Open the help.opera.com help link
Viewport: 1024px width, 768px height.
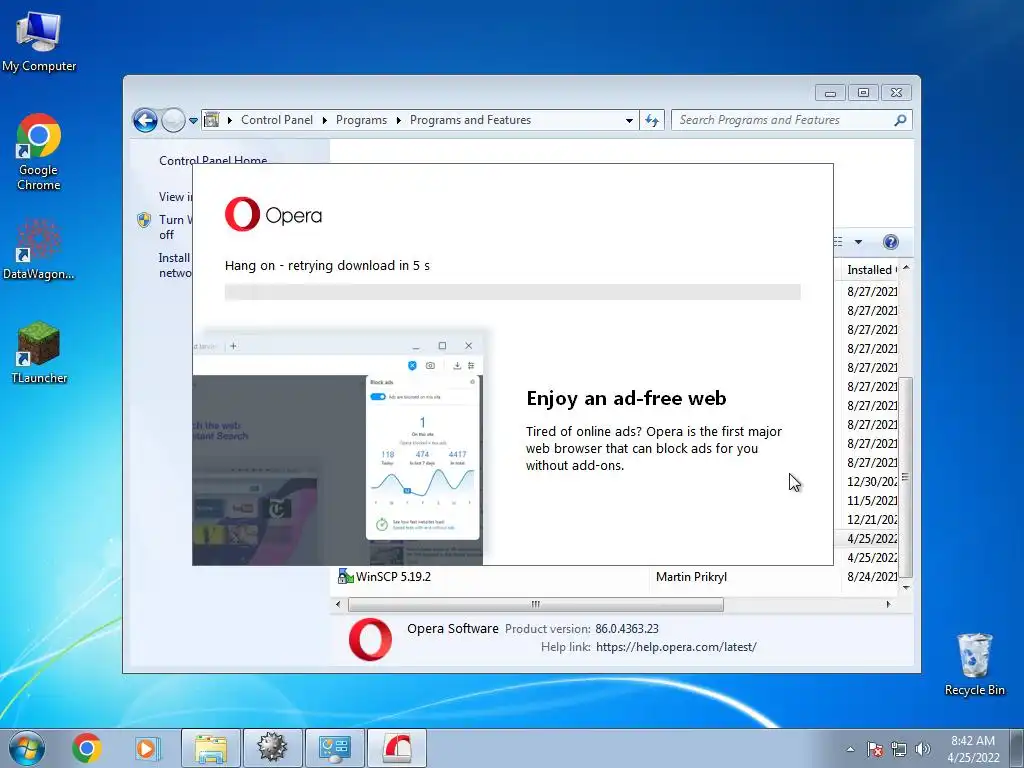pyautogui.click(x=676, y=647)
